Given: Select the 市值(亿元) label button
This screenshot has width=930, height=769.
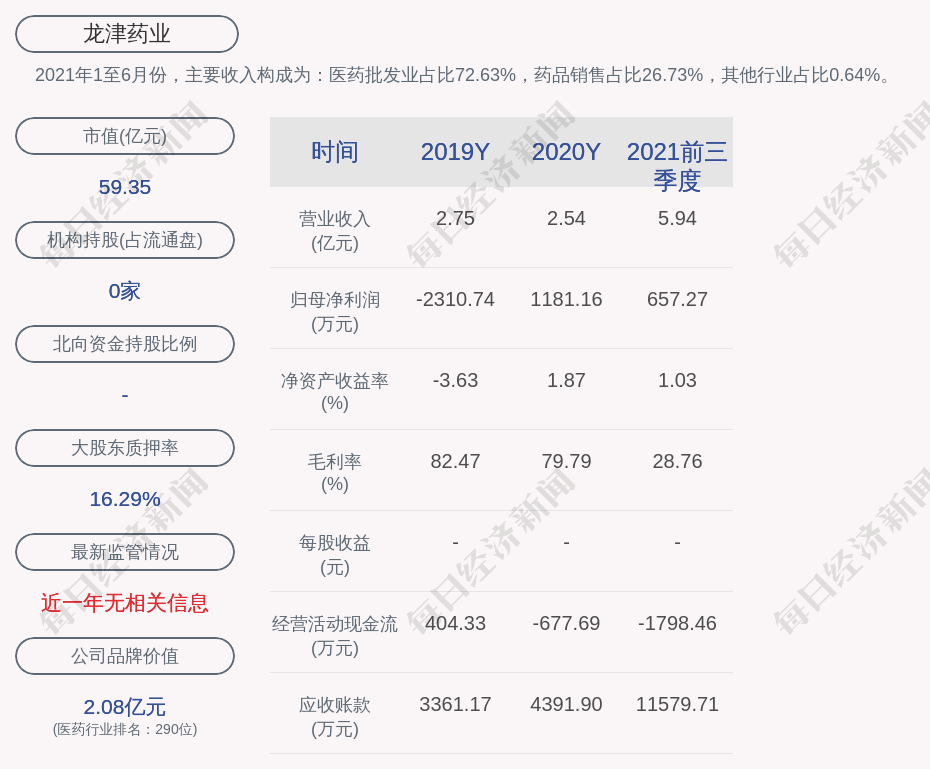Looking at the screenshot, I should 125,136.
